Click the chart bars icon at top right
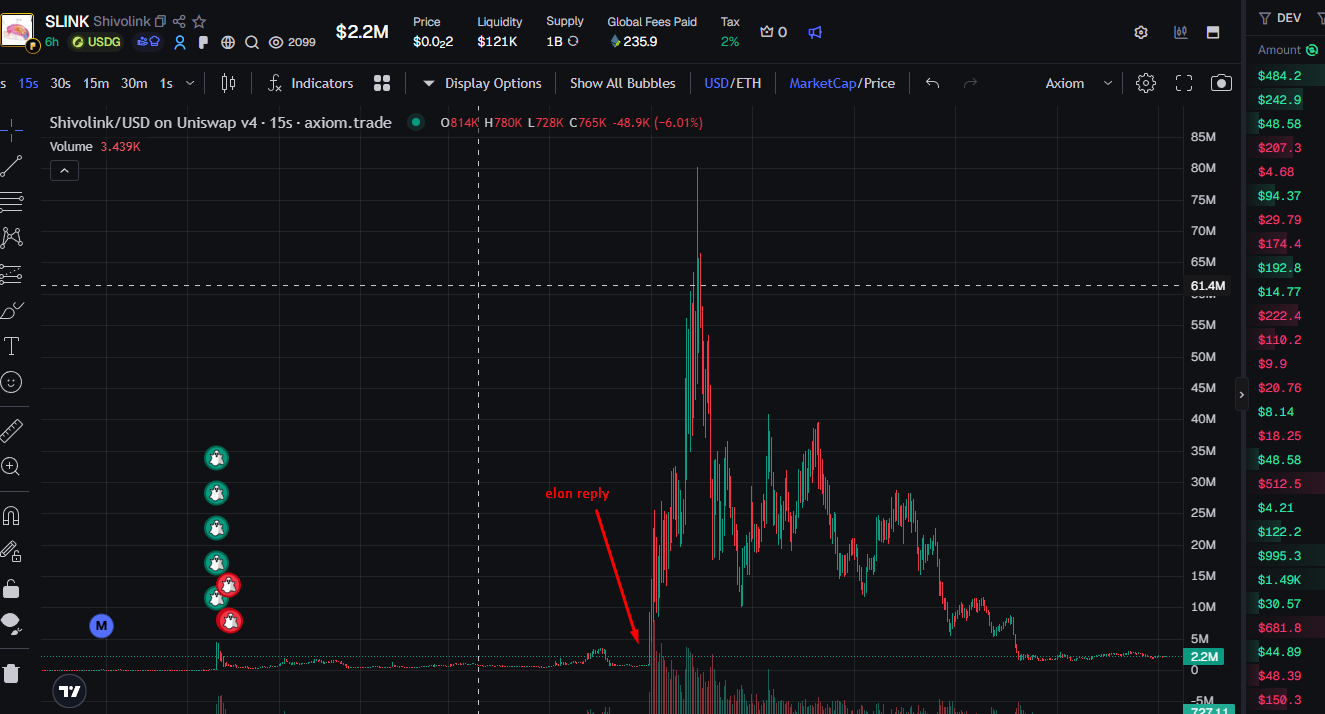 [x=1181, y=32]
